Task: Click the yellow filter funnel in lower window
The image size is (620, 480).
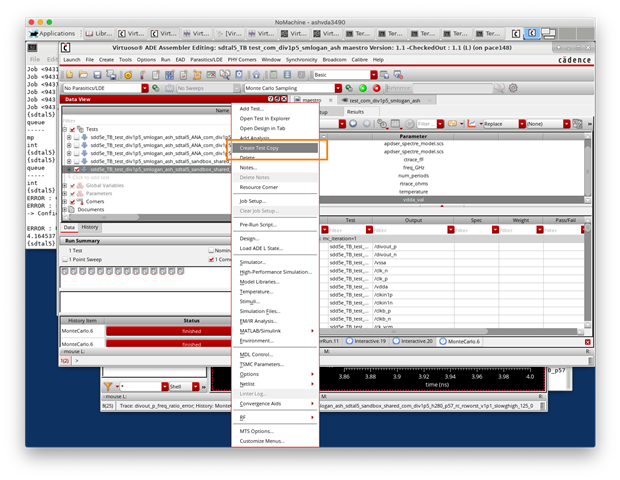Action: (x=108, y=386)
